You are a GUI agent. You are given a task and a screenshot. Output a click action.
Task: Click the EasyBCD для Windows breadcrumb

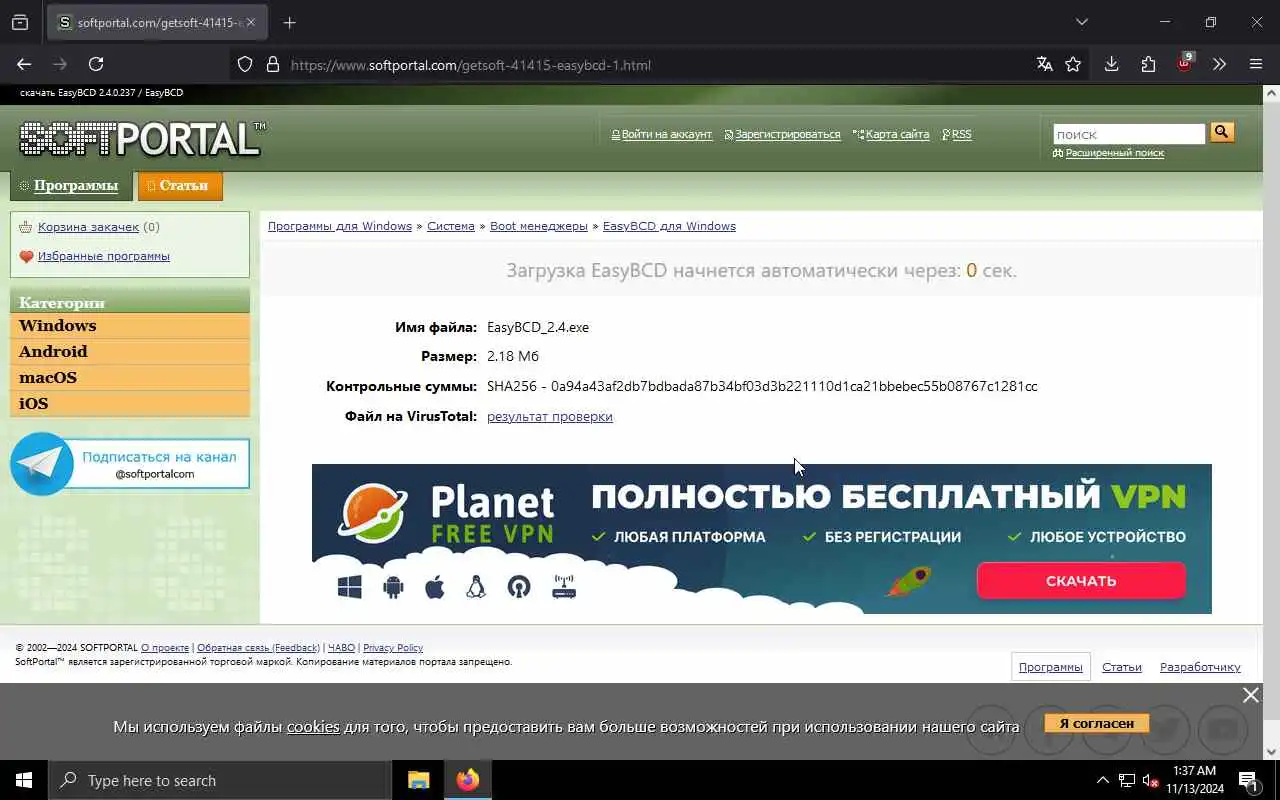click(669, 226)
